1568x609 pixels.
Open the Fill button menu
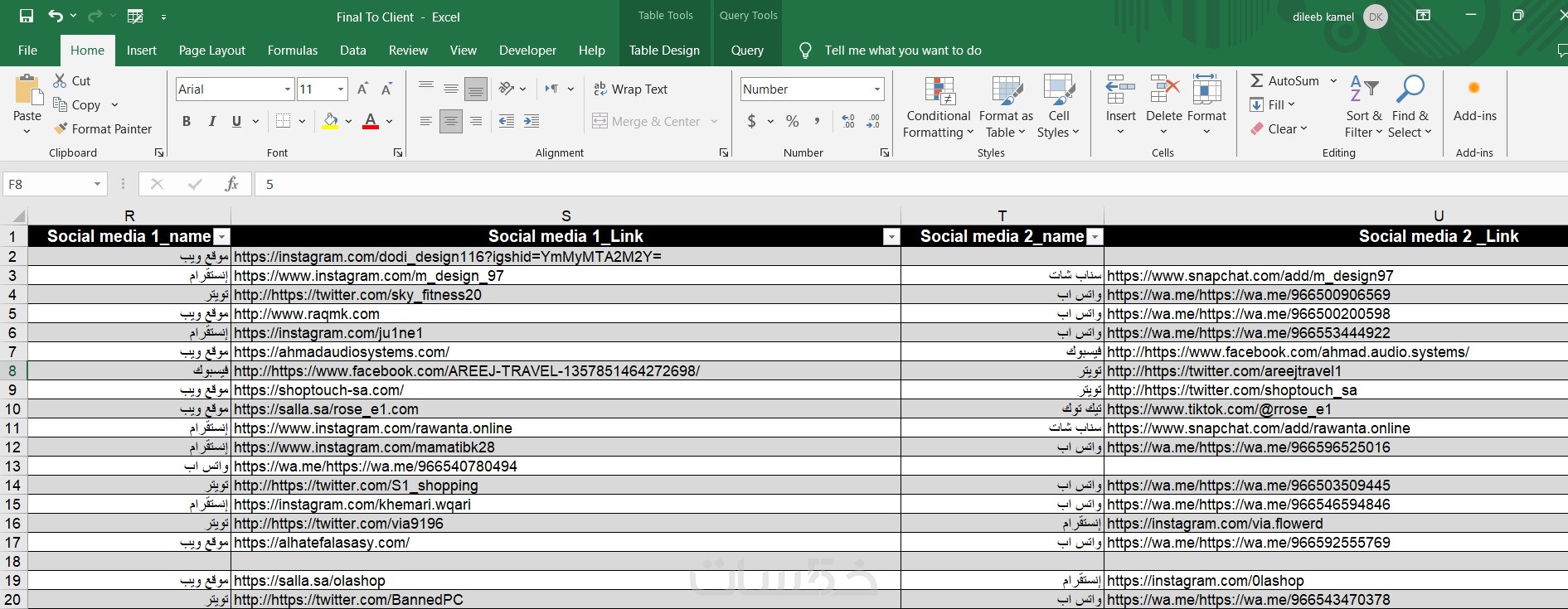[x=1273, y=104]
